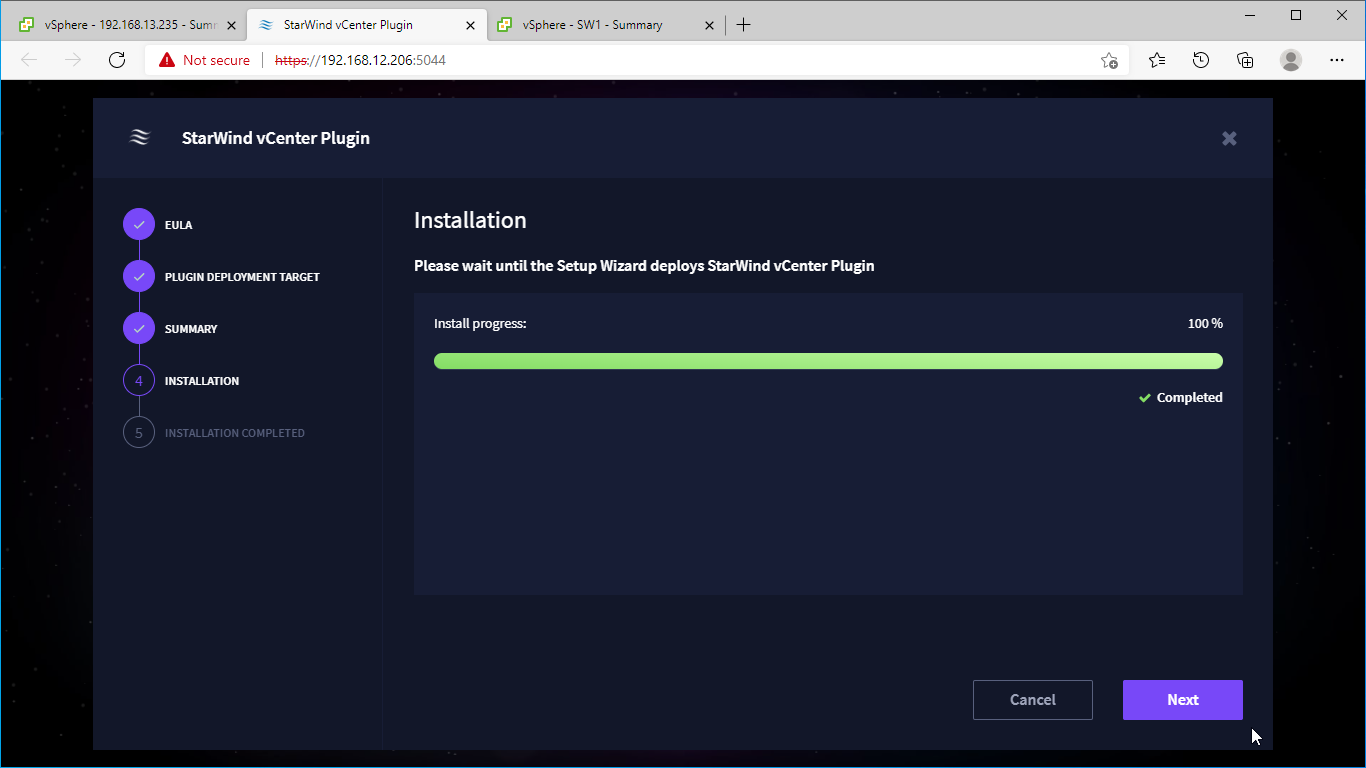The image size is (1366, 768).
Task: Open the Favorites list
Action: tap(1157, 60)
